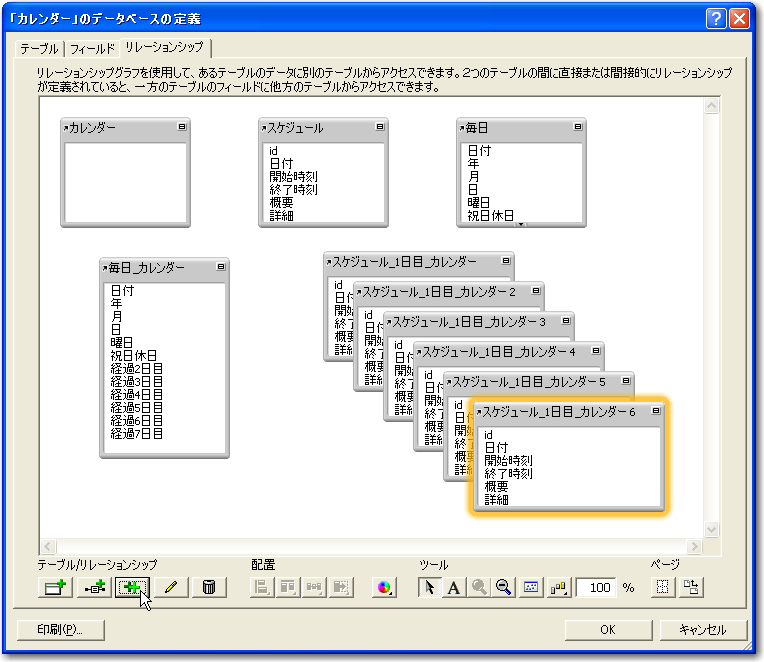Collapse the カレンダー table box

click(181, 128)
